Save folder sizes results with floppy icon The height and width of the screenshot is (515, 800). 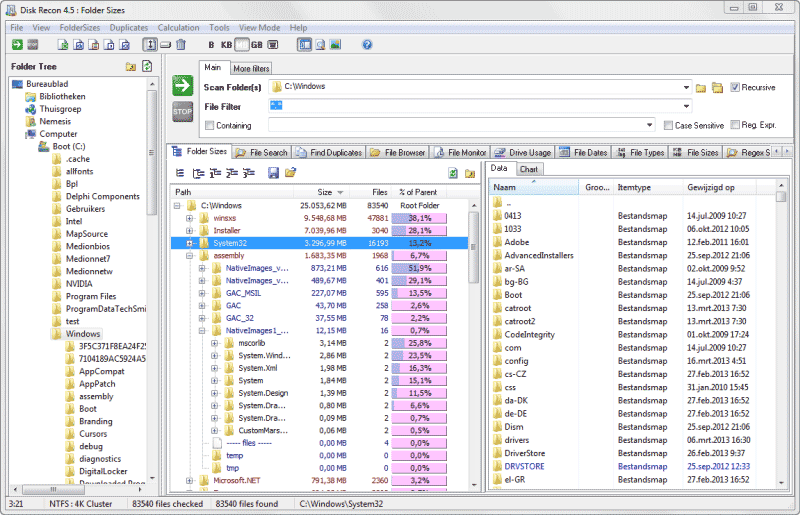click(273, 173)
